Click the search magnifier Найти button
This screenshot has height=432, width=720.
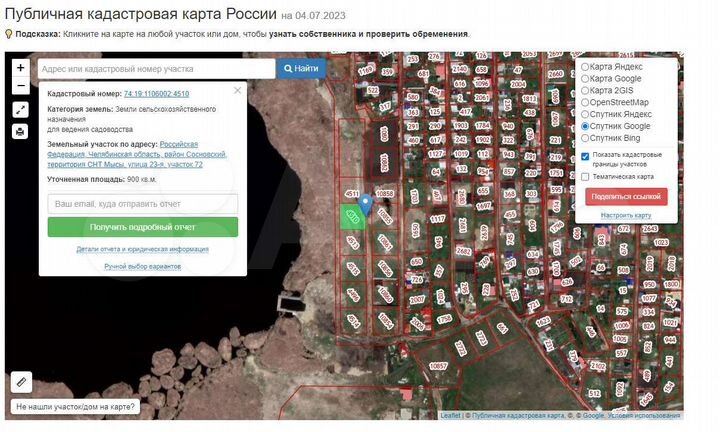point(301,68)
